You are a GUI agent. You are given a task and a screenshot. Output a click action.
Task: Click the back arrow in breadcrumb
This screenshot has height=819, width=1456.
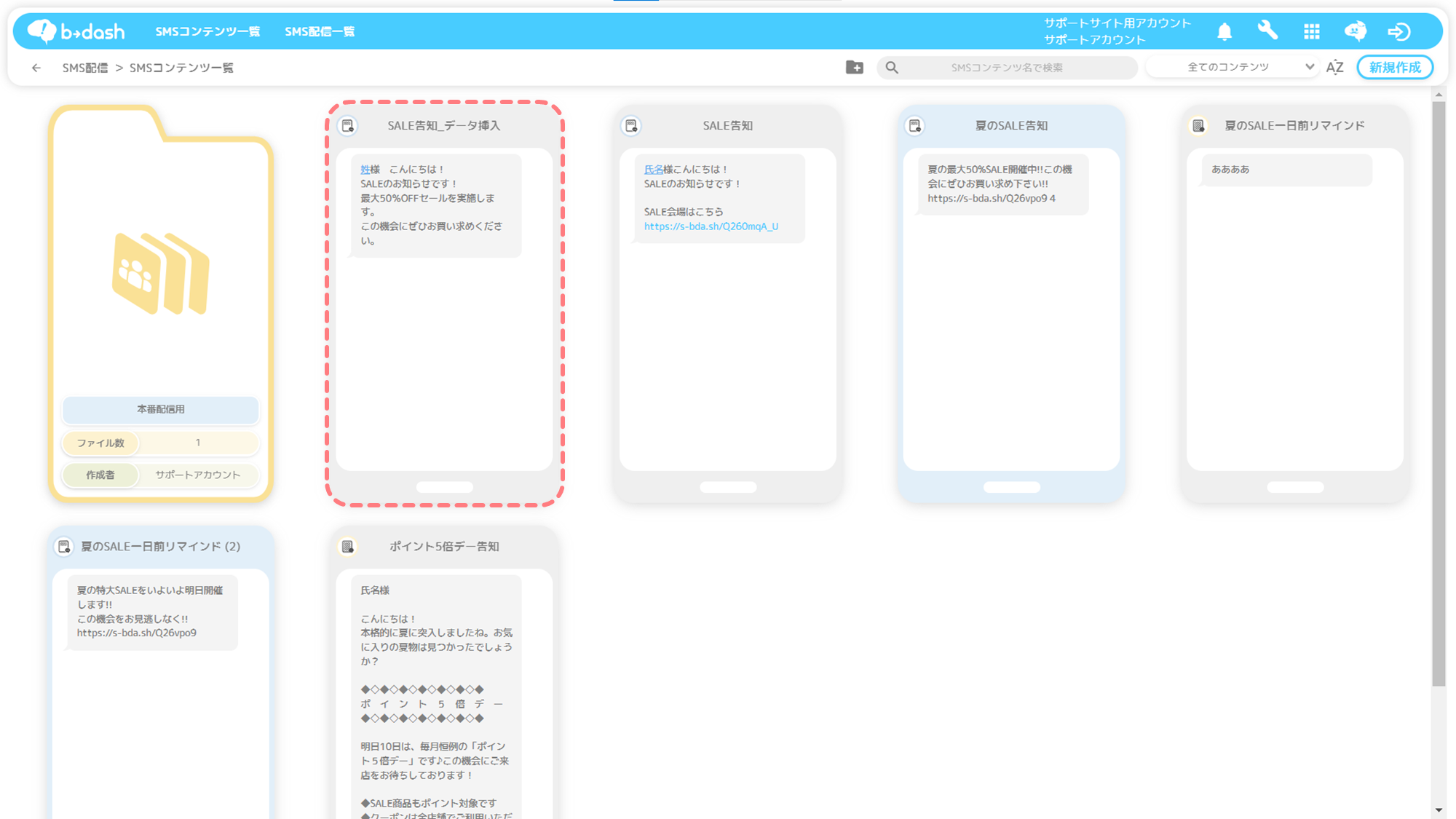point(36,68)
